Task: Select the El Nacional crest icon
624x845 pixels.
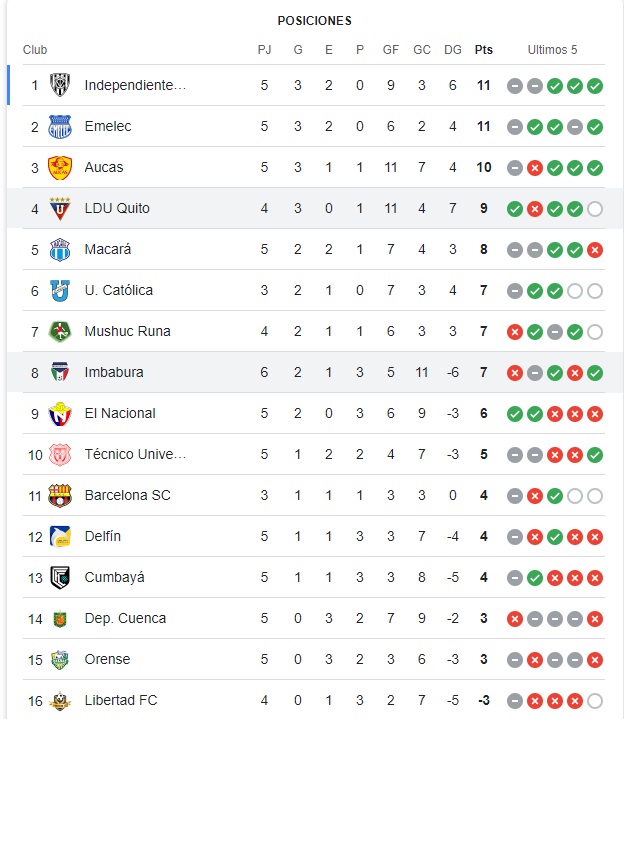Action: (60, 413)
